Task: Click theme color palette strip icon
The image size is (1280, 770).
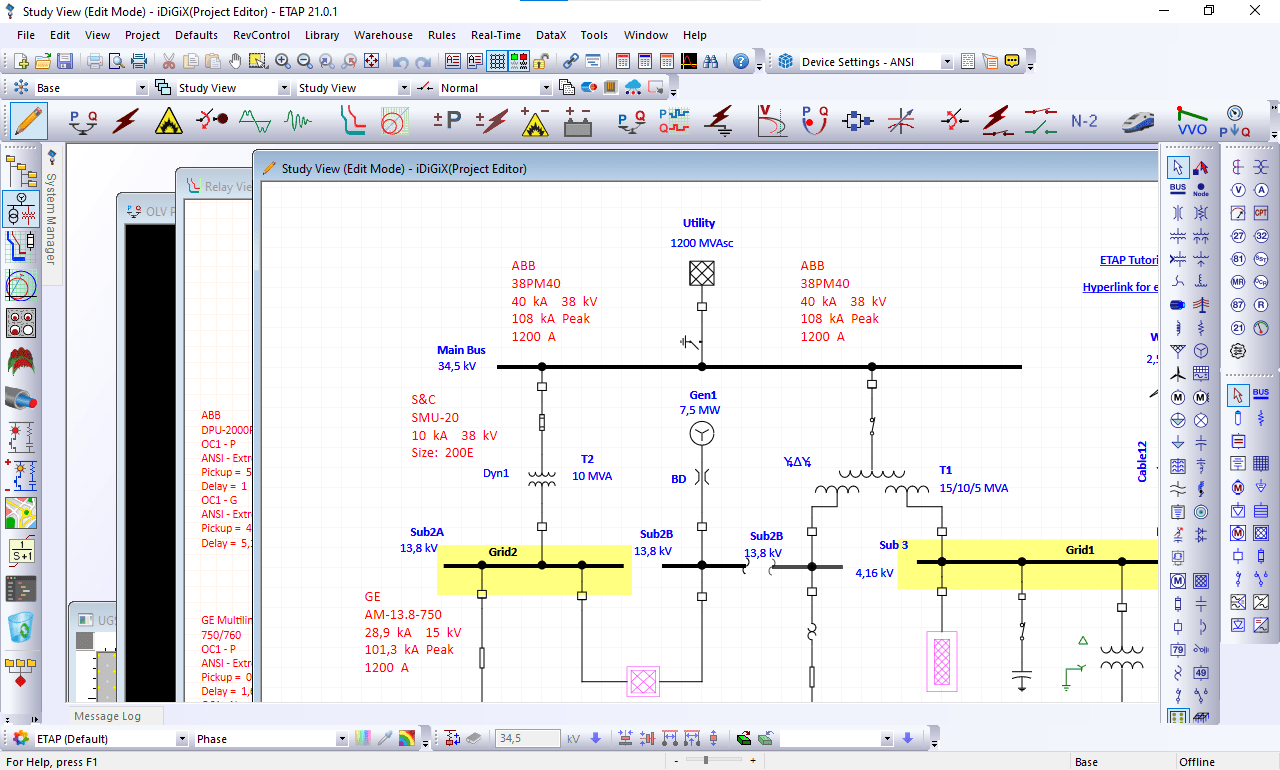Action: 363,739
